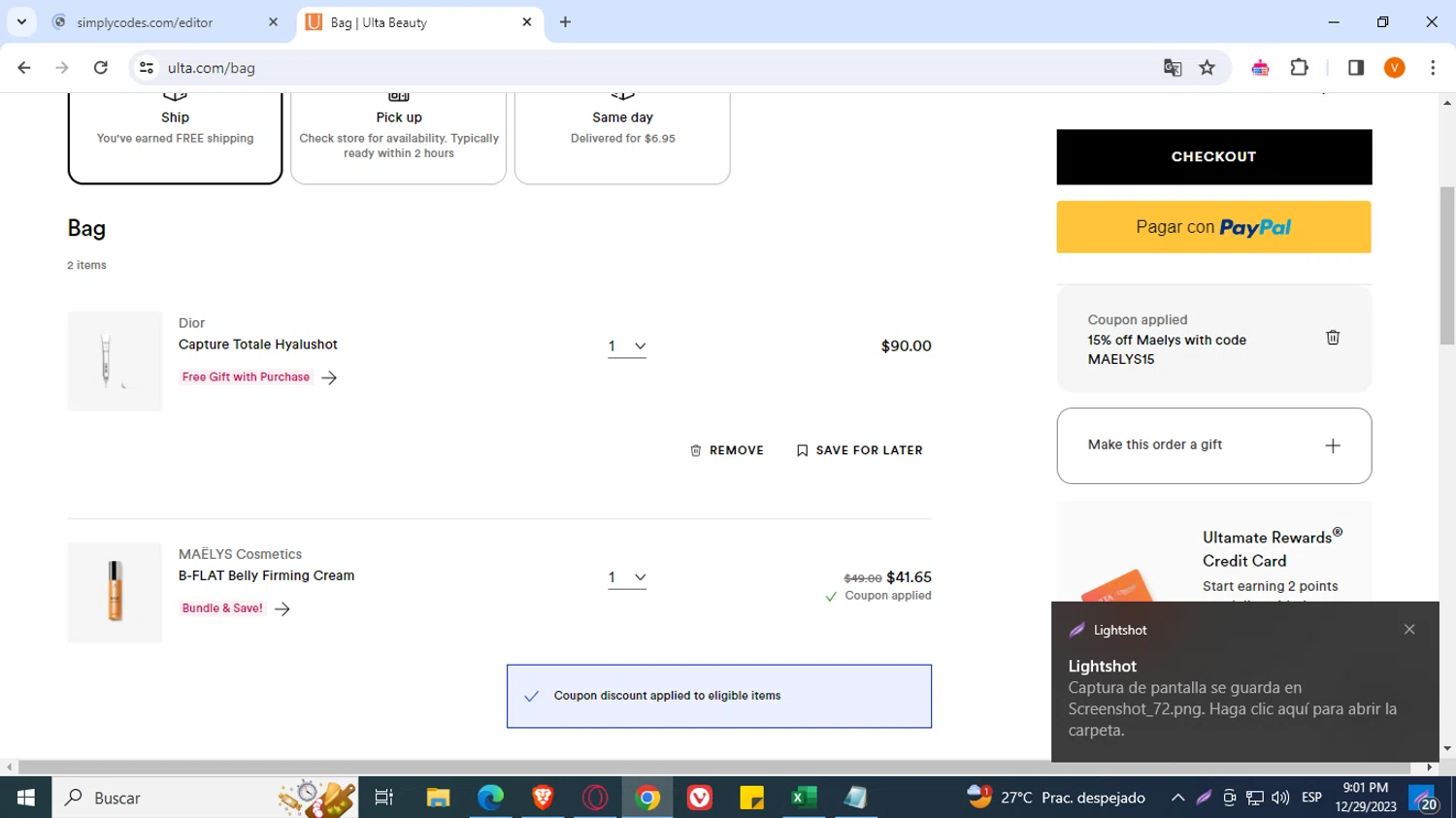Open File Explorer from taskbar
This screenshot has height=818, width=1456.
pyautogui.click(x=438, y=798)
